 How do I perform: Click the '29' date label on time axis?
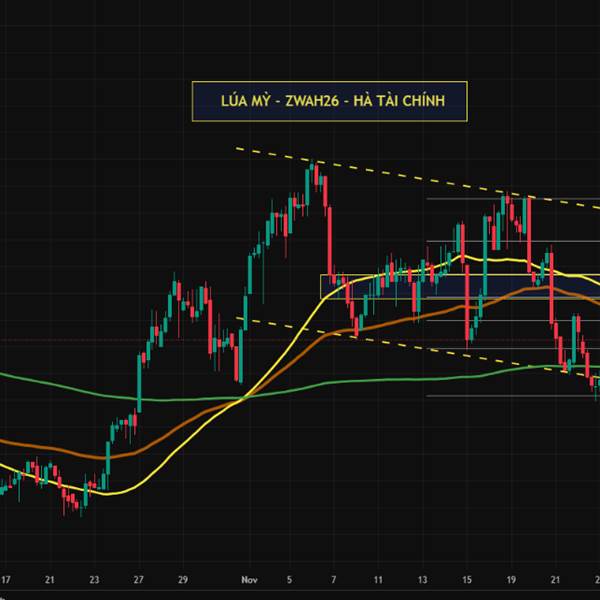pos(183,580)
